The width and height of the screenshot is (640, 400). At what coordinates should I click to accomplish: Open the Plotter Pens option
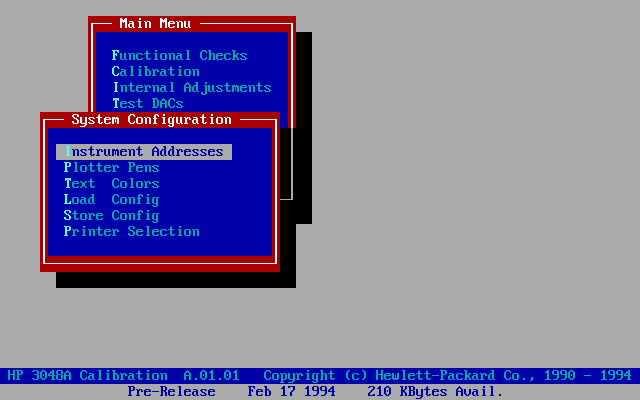click(111, 168)
